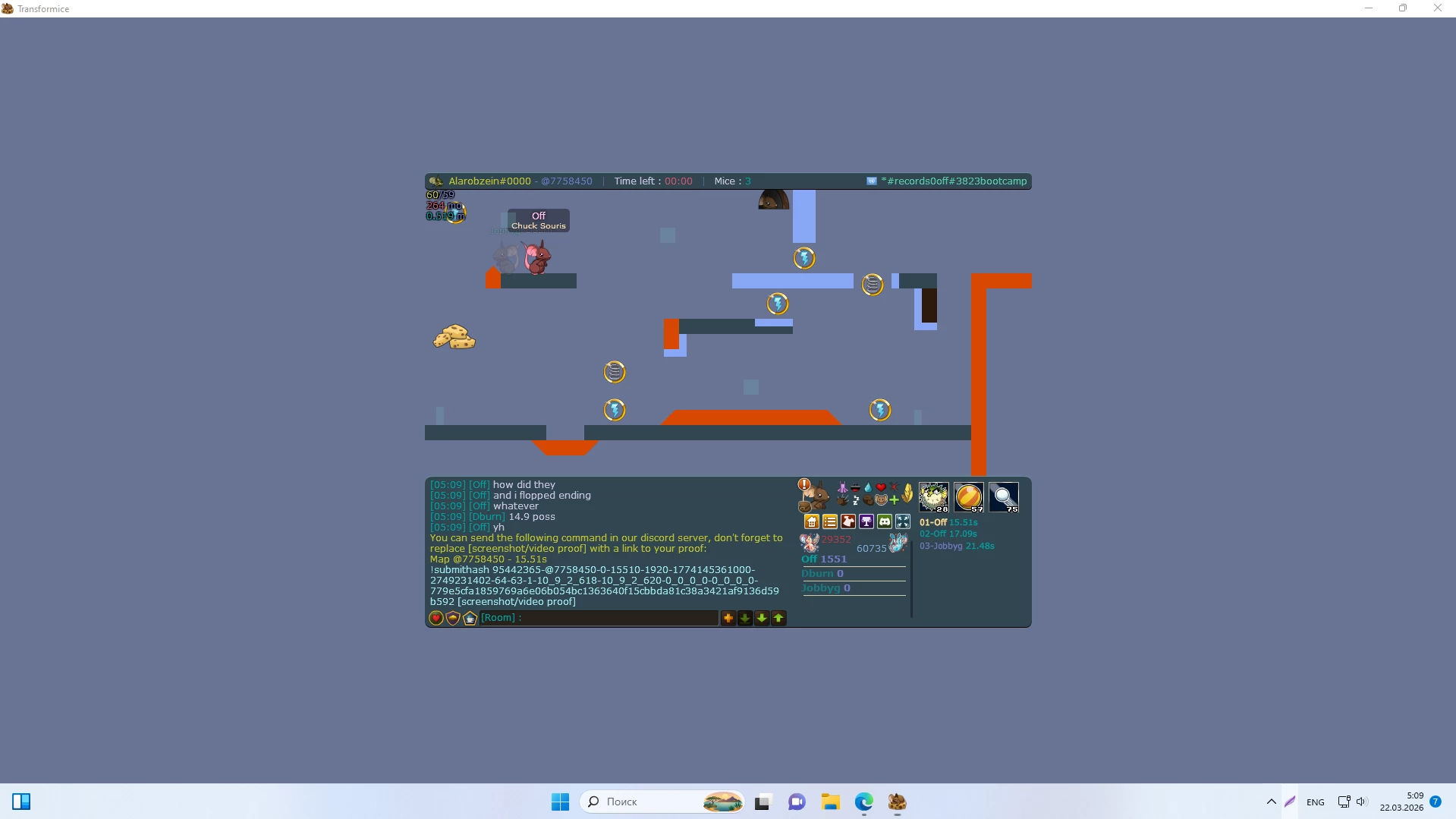
Task: Click the orange plus button after chat input
Action: pyautogui.click(x=728, y=618)
